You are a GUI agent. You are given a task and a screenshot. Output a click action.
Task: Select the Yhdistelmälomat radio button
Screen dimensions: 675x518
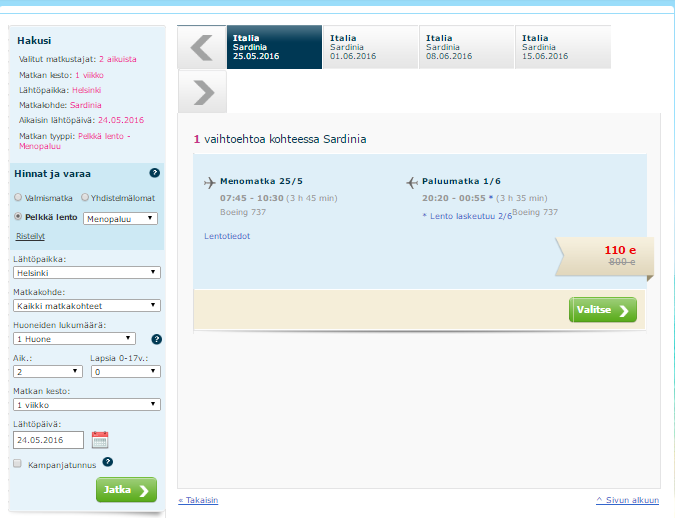85,198
